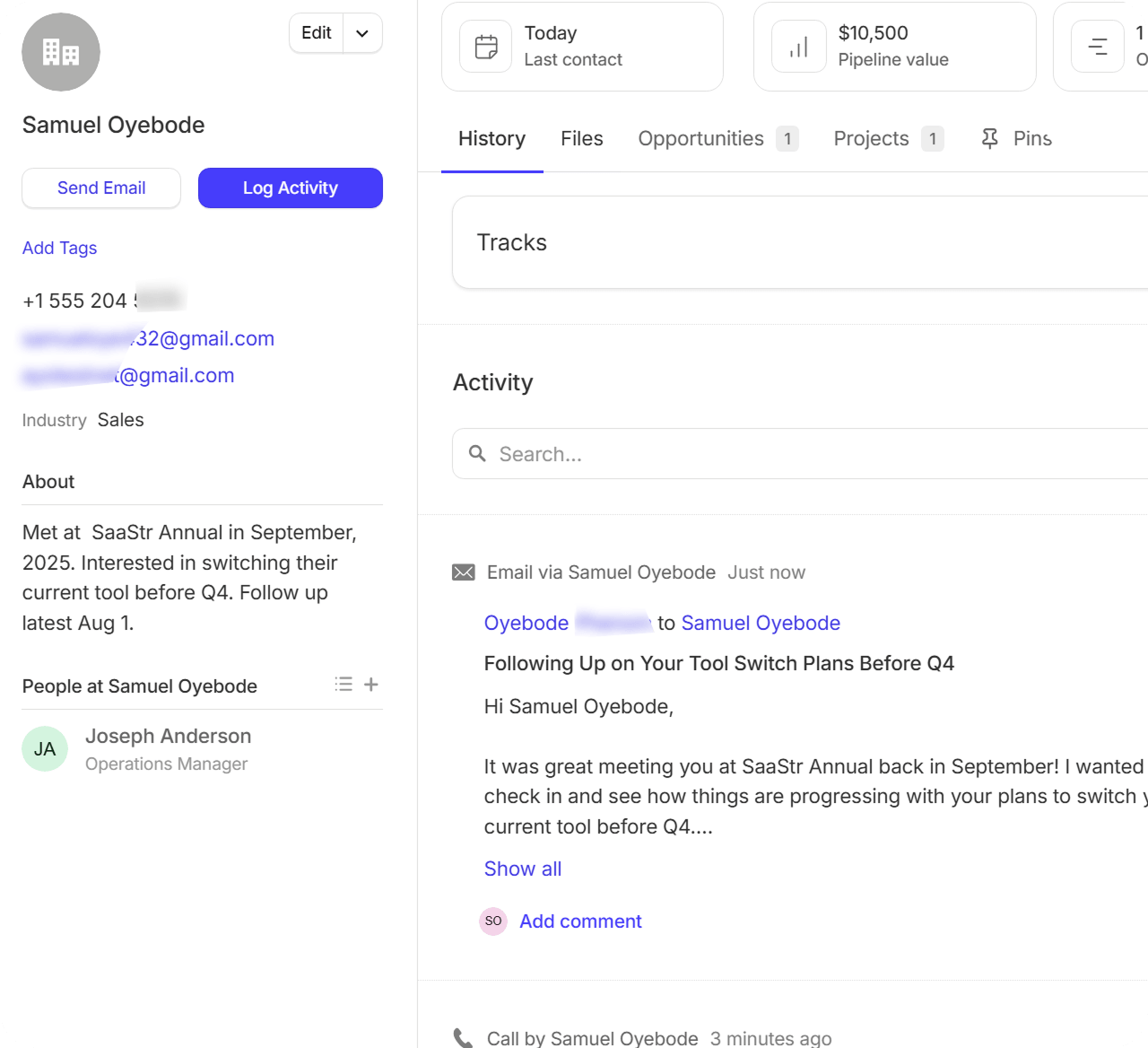
Task: Add Tags to this contact
Action: tap(59, 248)
